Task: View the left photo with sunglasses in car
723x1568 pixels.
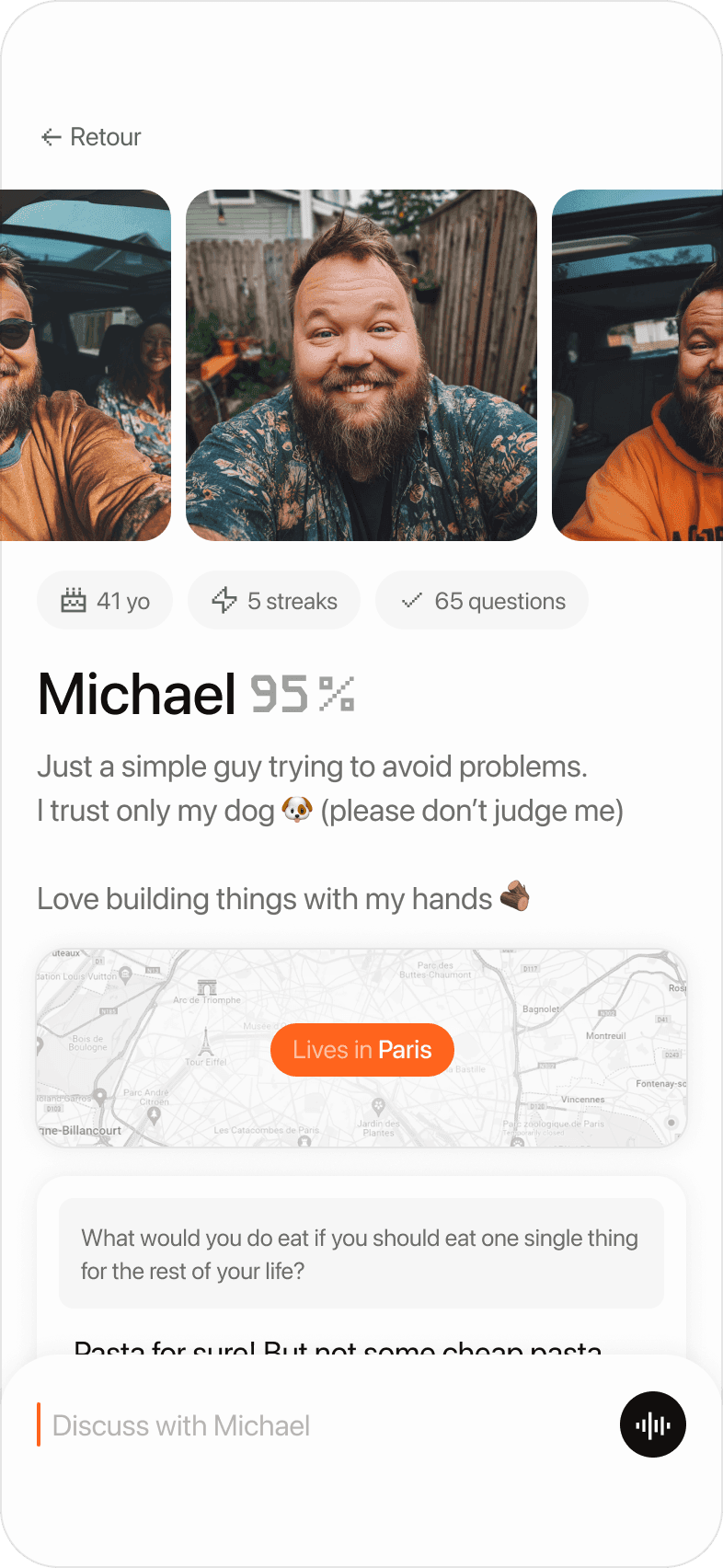Action: (86, 365)
